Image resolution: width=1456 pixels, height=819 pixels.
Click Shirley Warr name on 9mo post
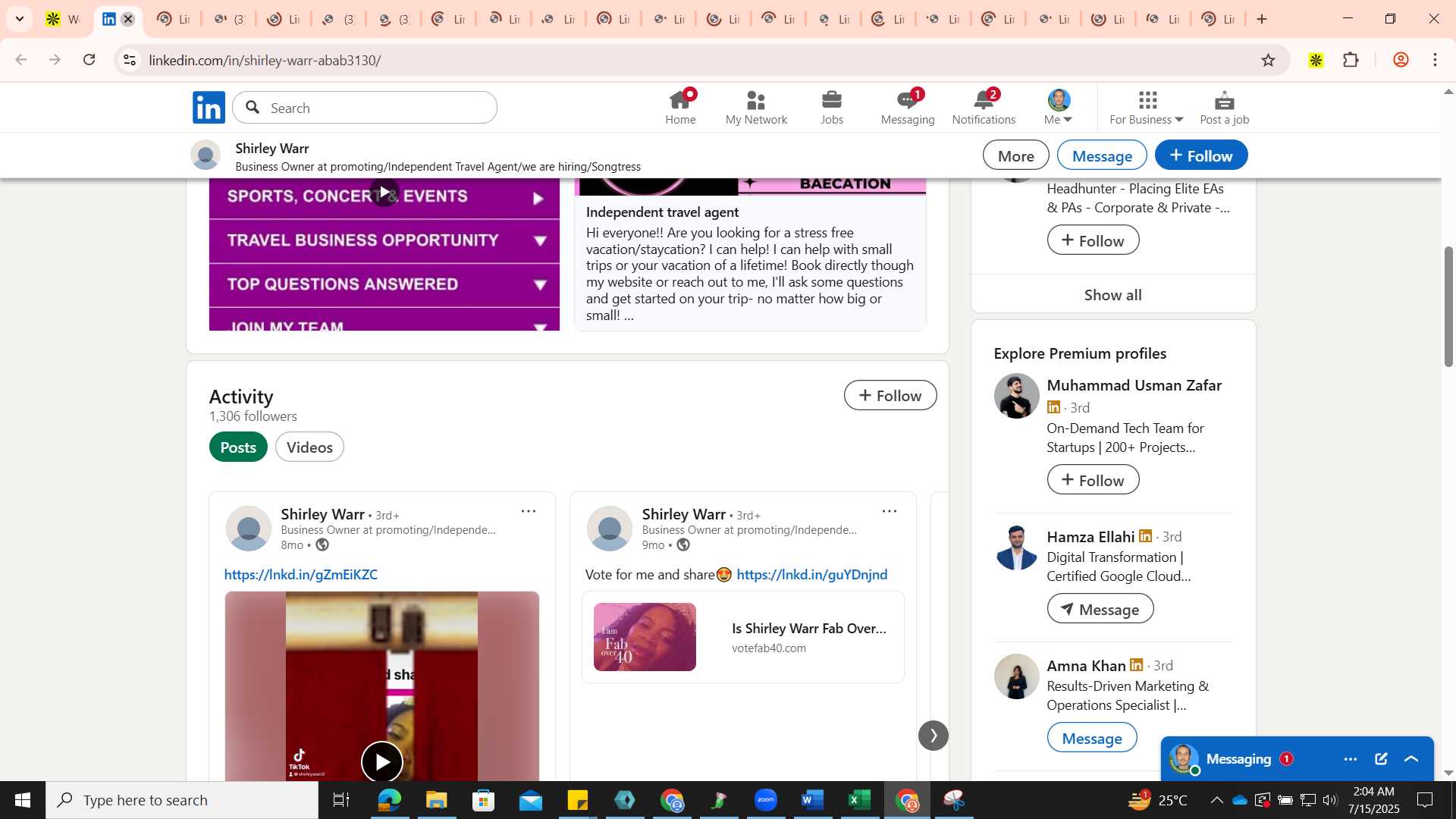683,515
